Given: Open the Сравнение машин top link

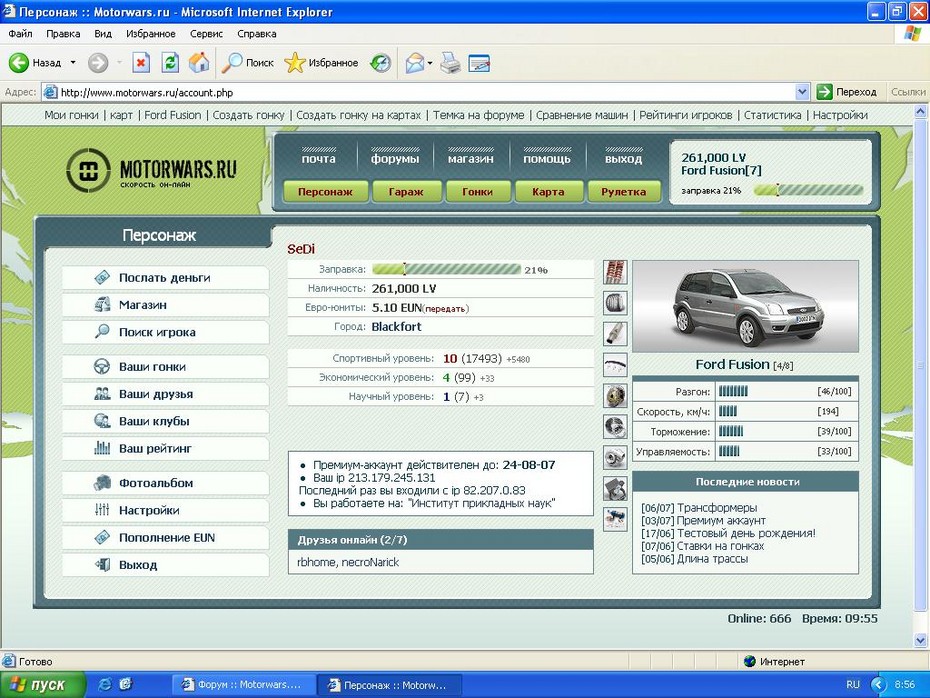Looking at the screenshot, I should click(582, 115).
